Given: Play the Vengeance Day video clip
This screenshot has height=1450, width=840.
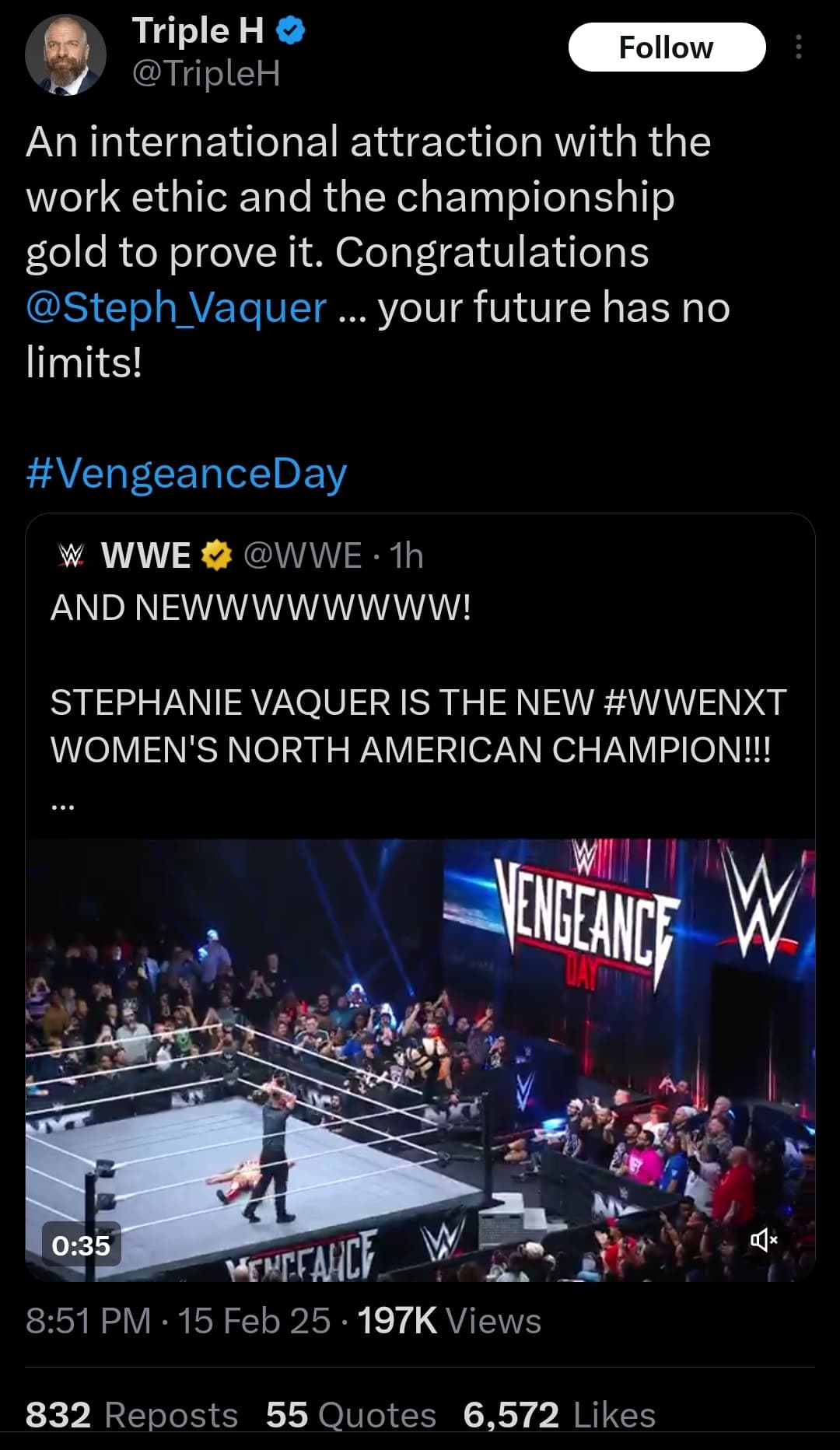Looking at the screenshot, I should click(420, 1058).
